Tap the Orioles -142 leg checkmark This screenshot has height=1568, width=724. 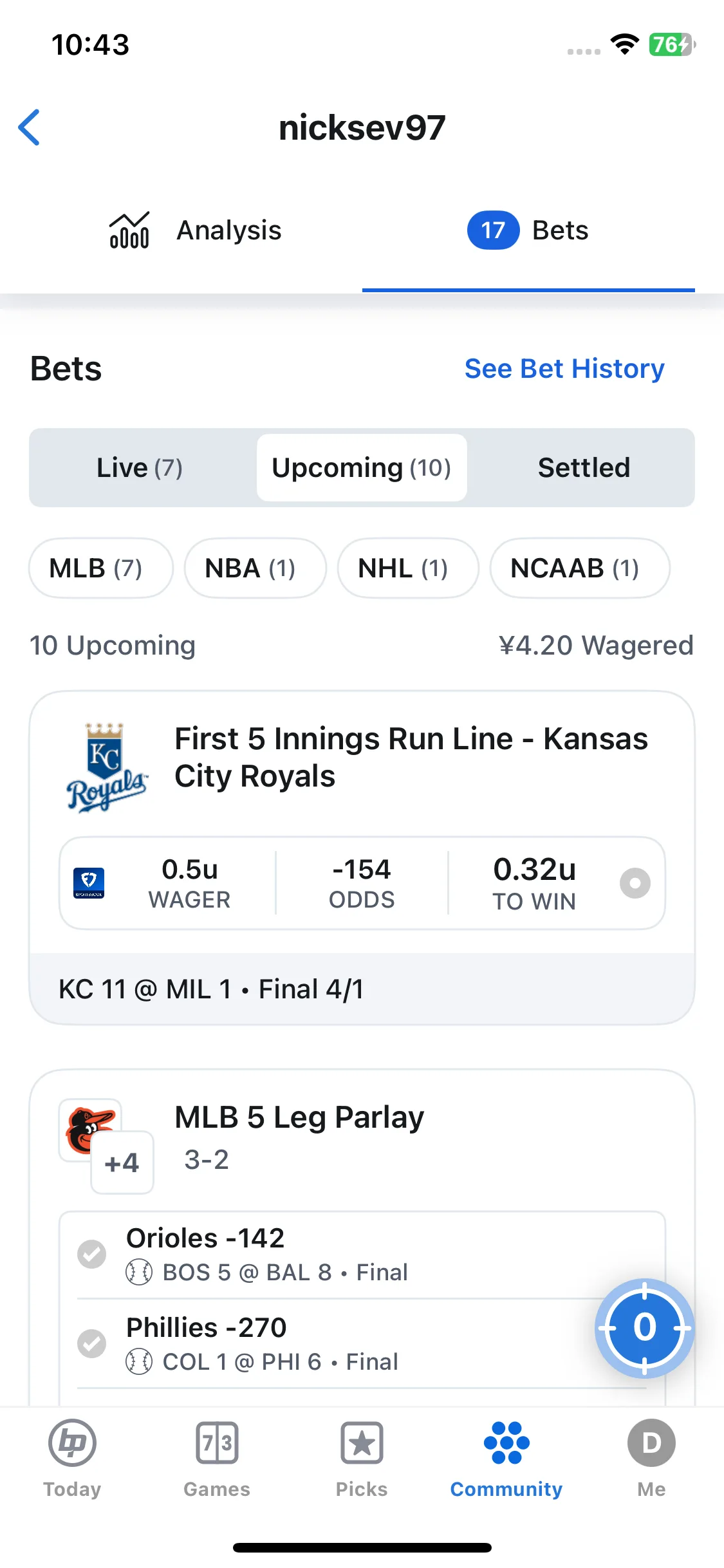tap(91, 1254)
